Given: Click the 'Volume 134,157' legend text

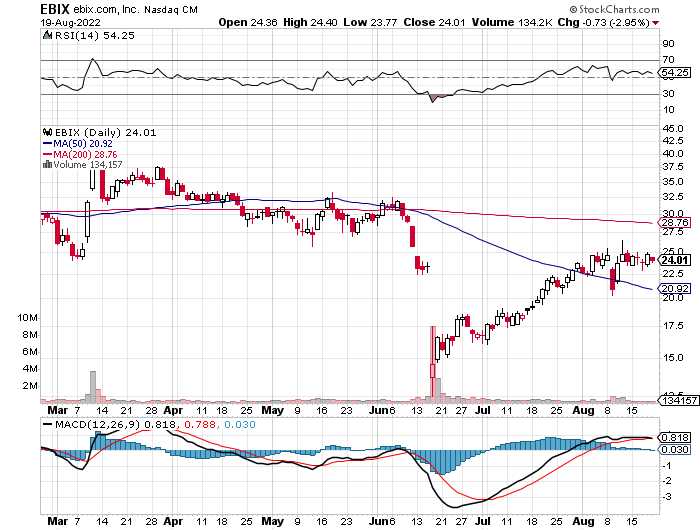Looking at the screenshot, I should point(88,165).
